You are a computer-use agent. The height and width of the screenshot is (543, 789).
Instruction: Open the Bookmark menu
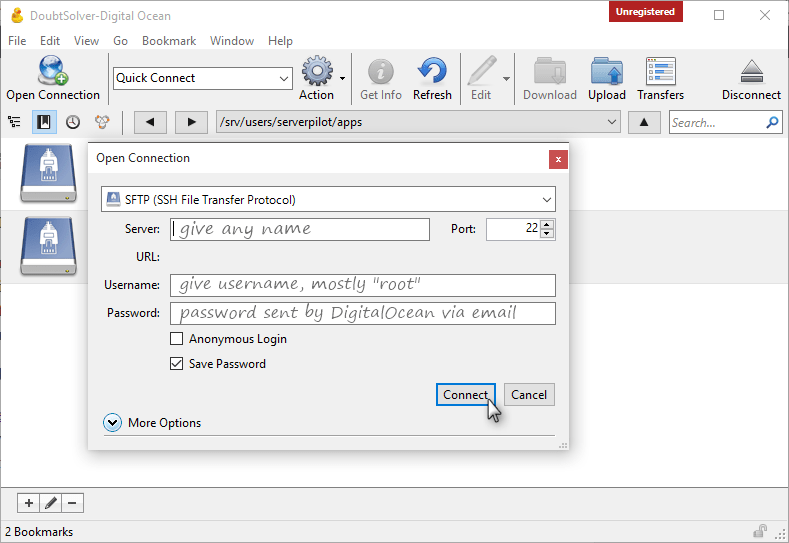169,41
